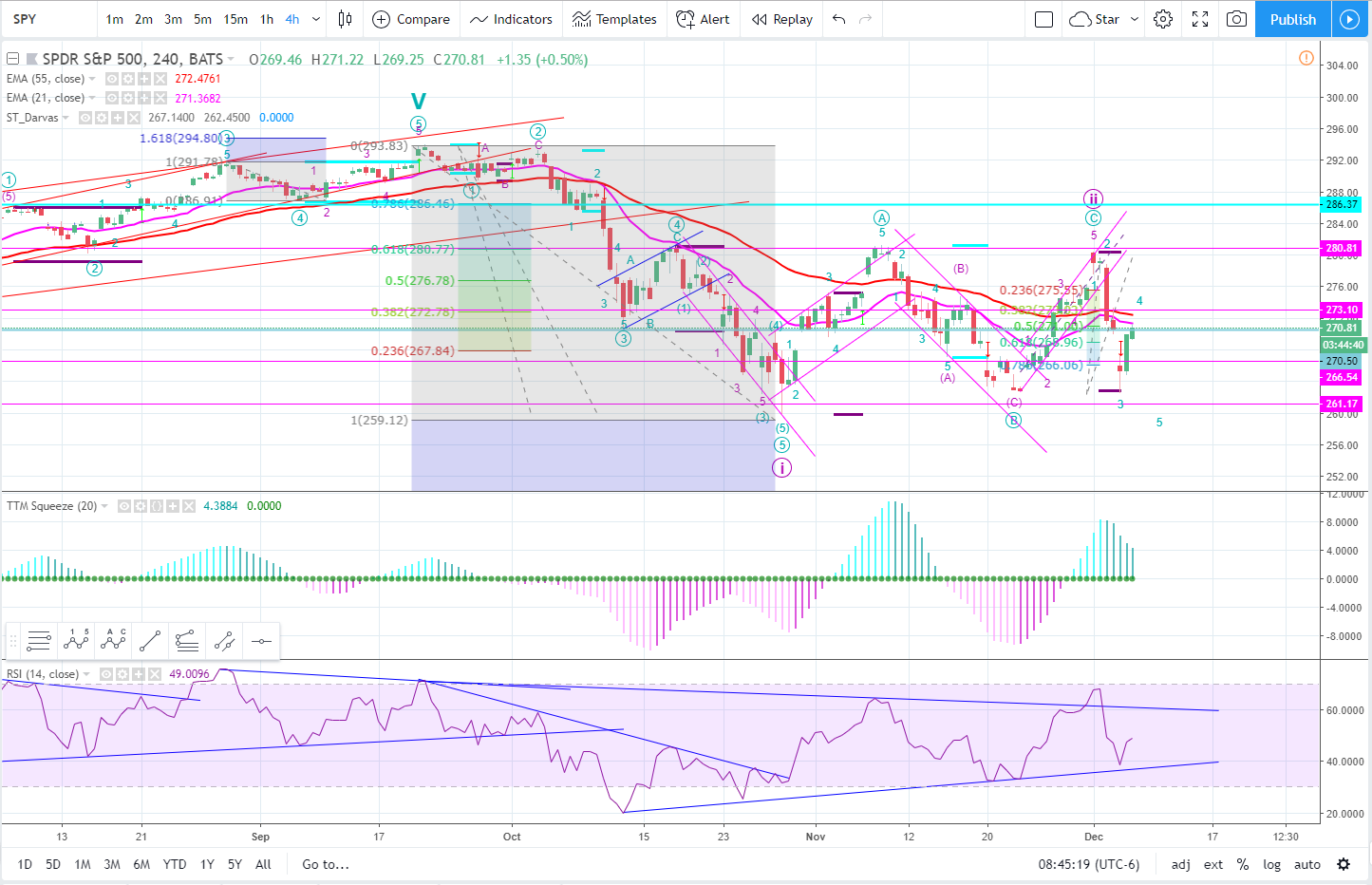Expand the TTM Squeeze (20) legend dropdown
The width and height of the screenshot is (1372, 885).
(x=104, y=506)
